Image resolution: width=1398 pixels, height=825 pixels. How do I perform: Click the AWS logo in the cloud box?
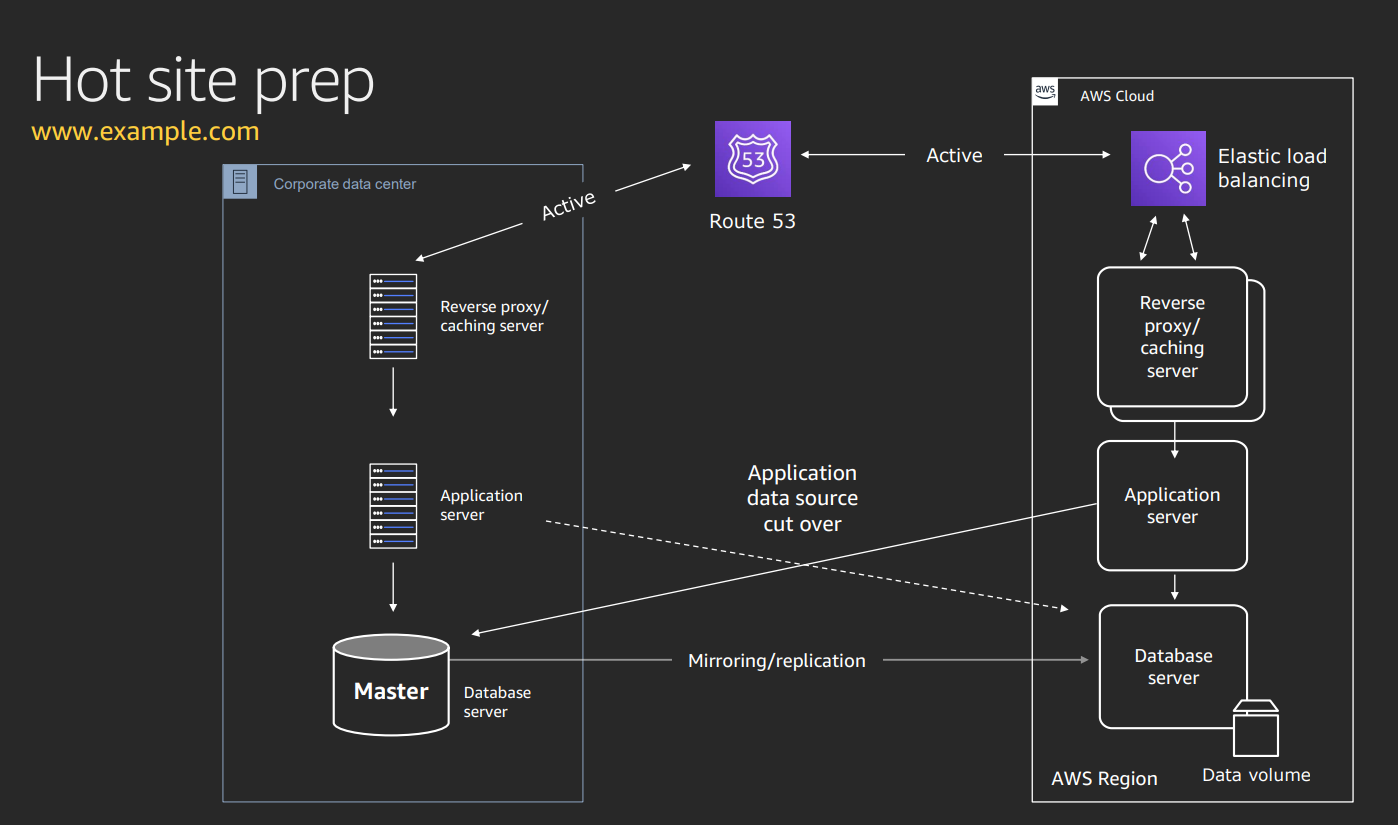coord(1045,92)
